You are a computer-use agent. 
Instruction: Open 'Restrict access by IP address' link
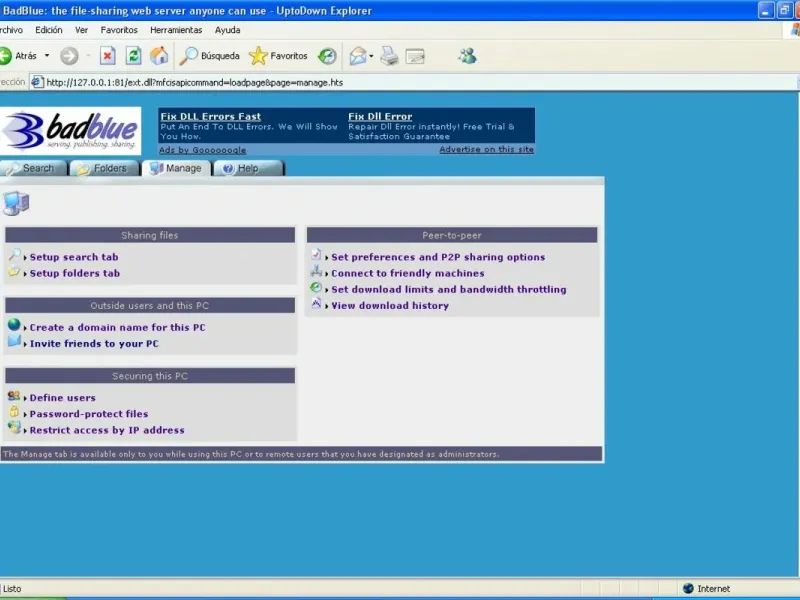point(107,431)
